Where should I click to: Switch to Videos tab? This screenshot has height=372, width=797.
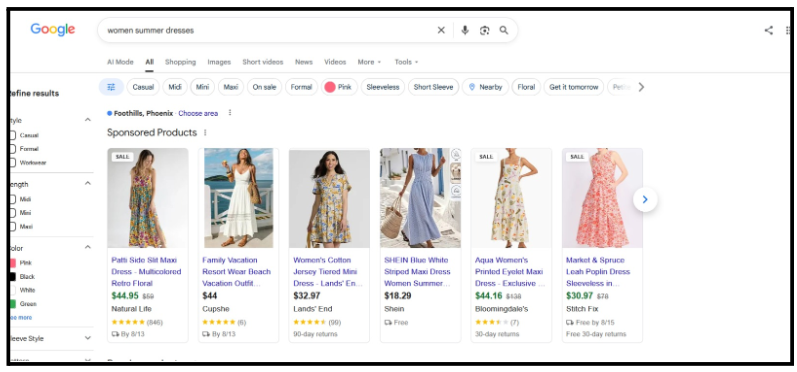[335, 62]
